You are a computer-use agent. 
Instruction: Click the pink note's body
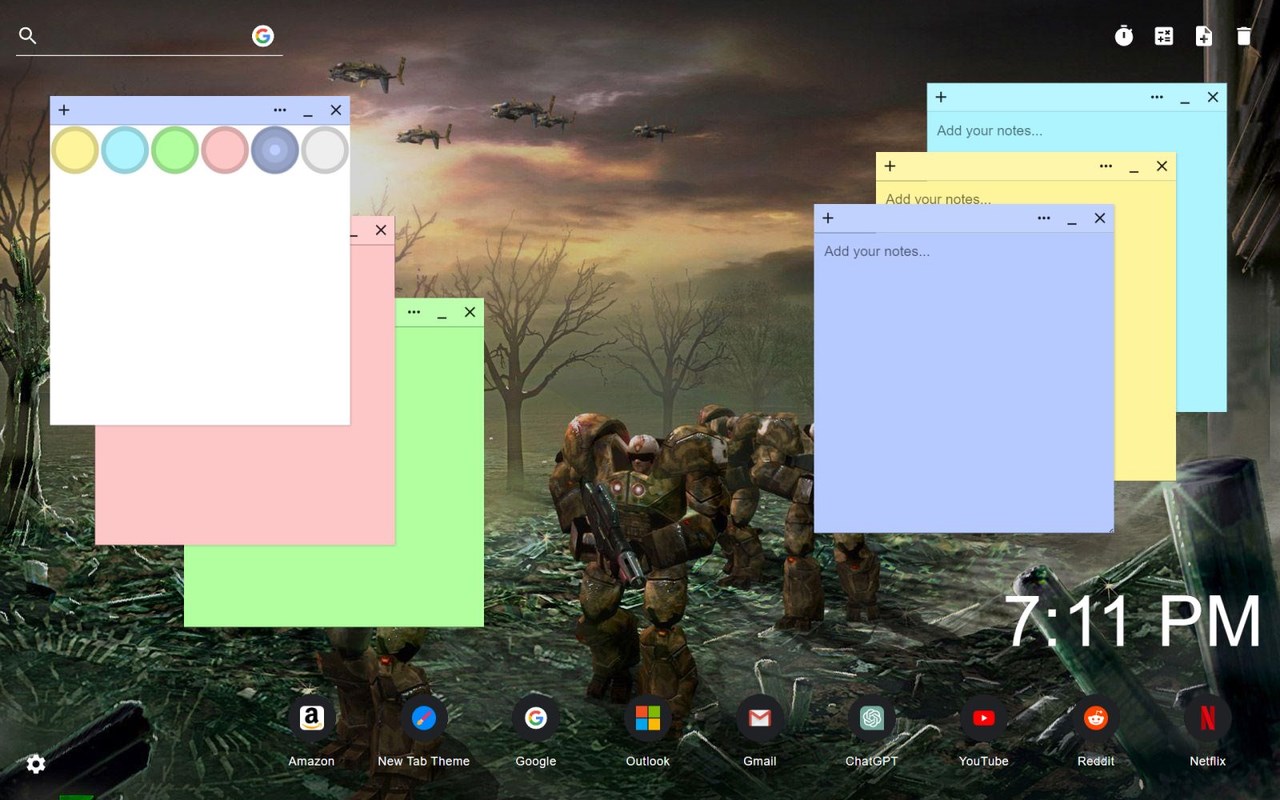[245, 485]
